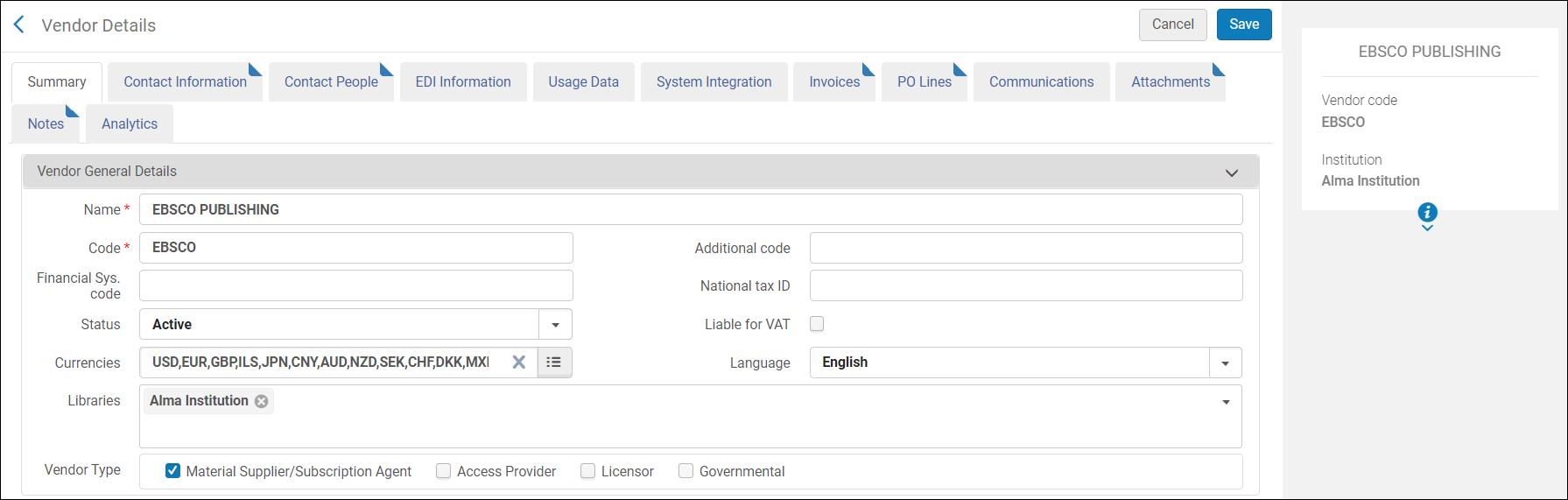Screen dimensions: 1568x500
Task: Go back with the Vendor Details arrow
Action: tap(19, 25)
